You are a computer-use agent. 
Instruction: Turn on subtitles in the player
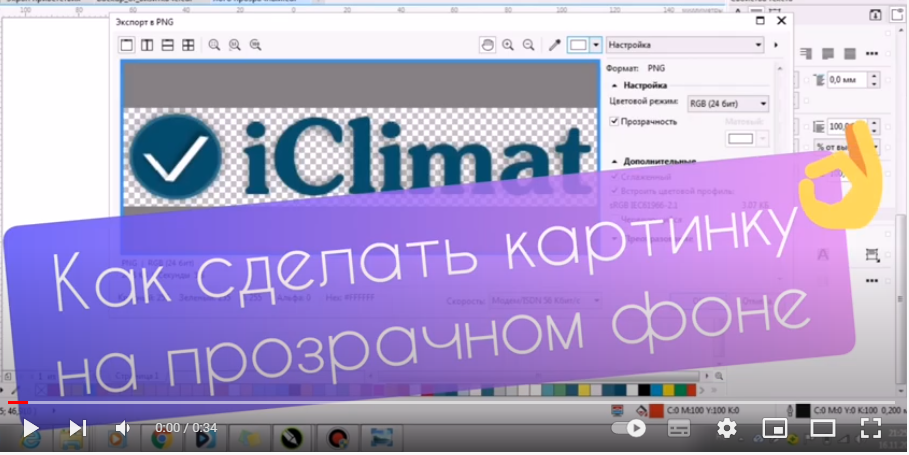[679, 428]
